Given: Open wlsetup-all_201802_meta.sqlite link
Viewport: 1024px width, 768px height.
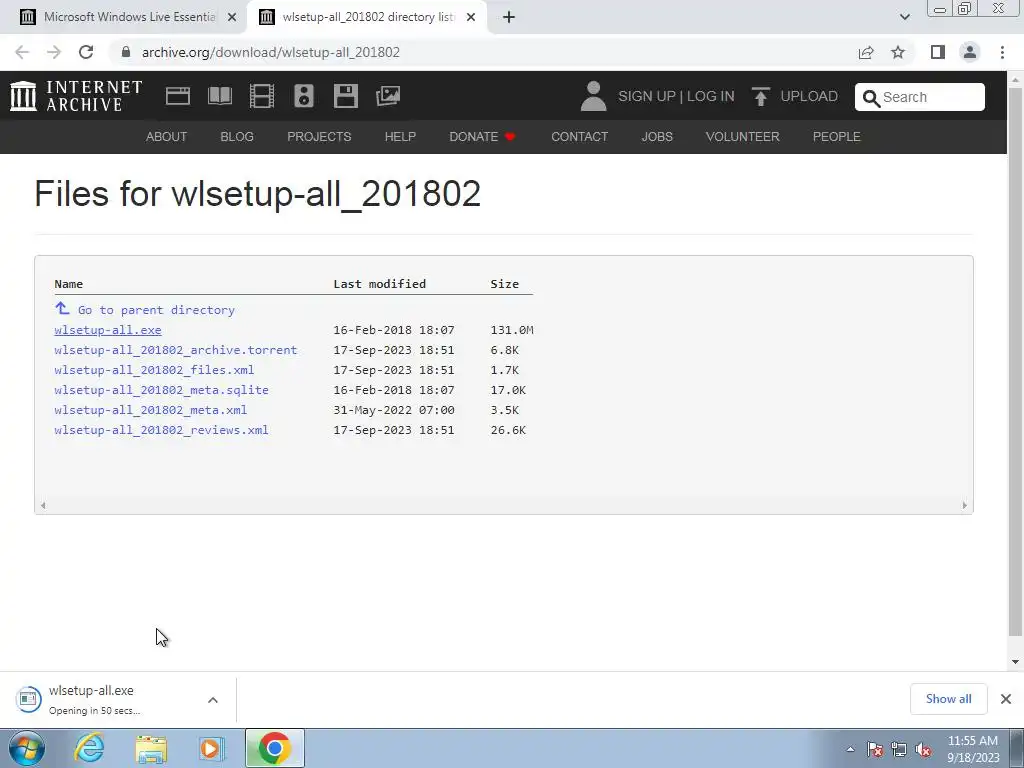Looking at the screenshot, I should (x=161, y=390).
